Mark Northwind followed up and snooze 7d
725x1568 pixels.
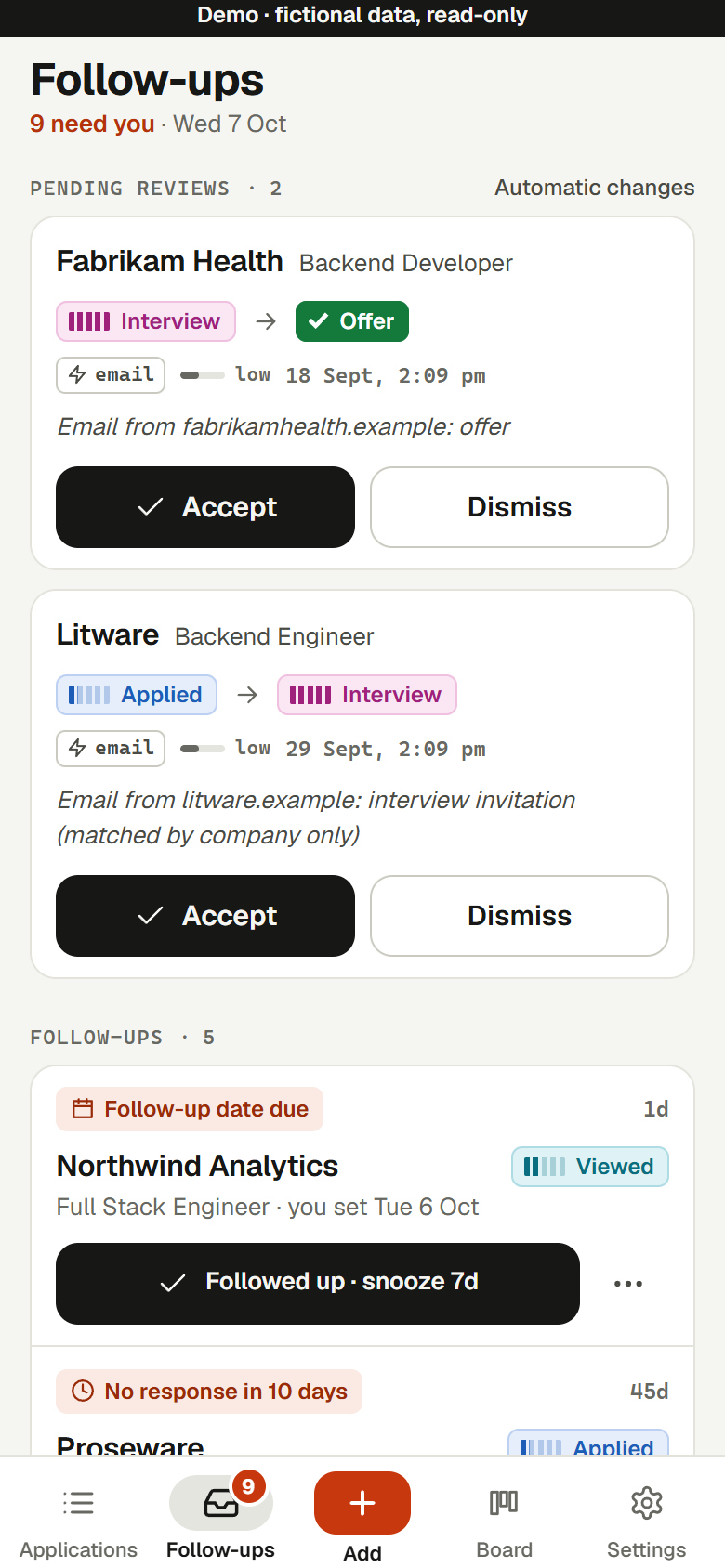318,1284
